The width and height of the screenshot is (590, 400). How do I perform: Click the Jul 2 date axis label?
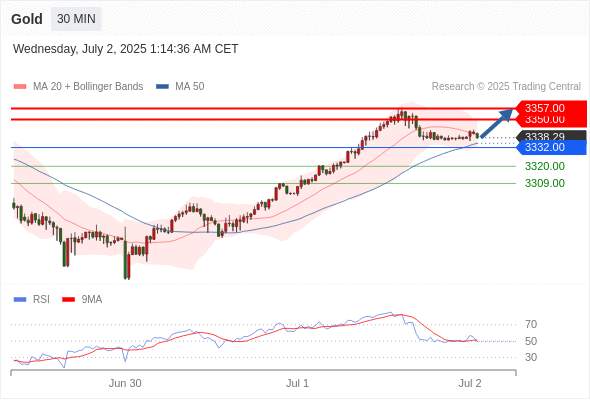click(470, 383)
